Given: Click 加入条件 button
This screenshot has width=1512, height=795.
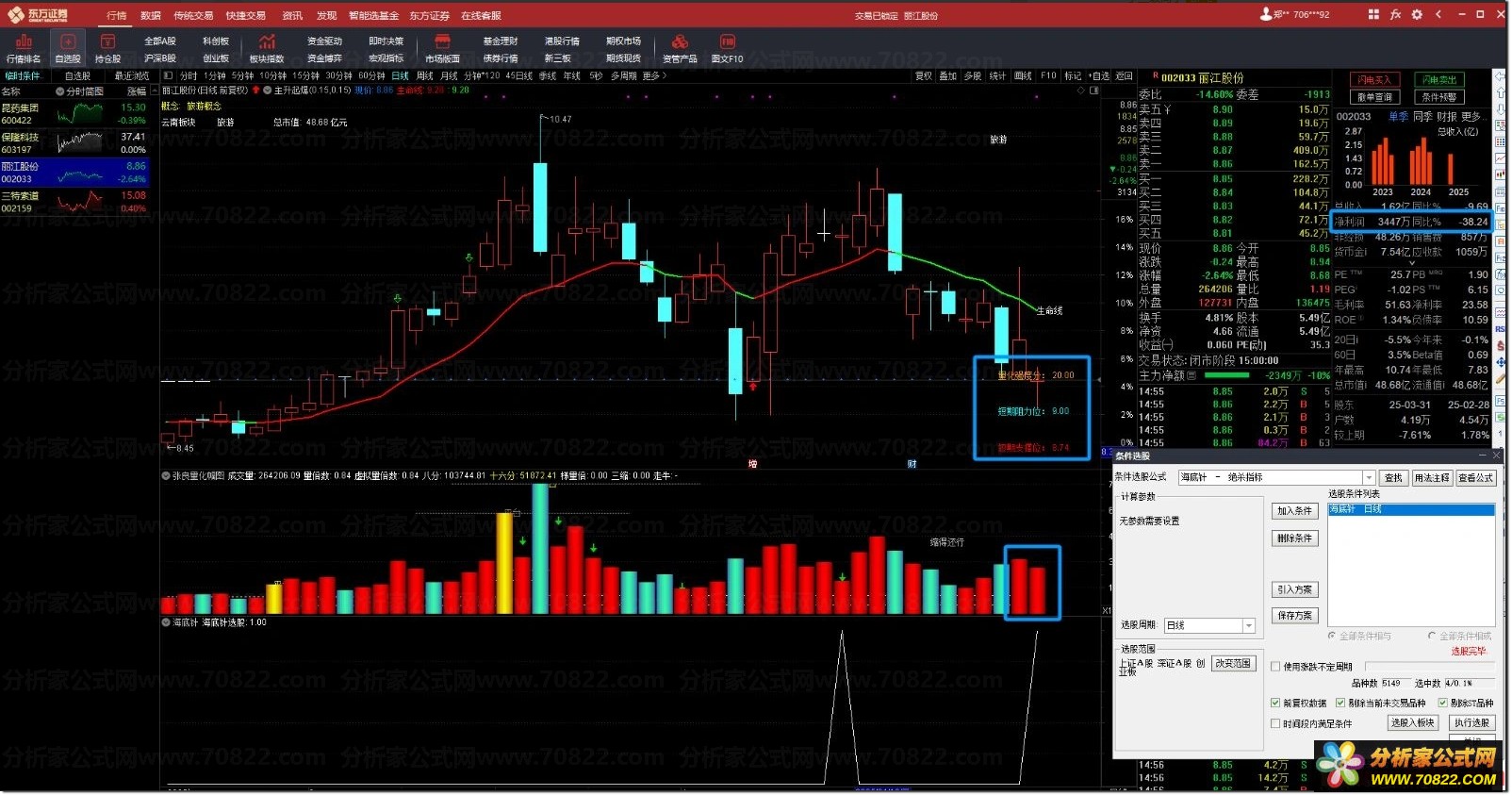Looking at the screenshot, I should click(1295, 511).
